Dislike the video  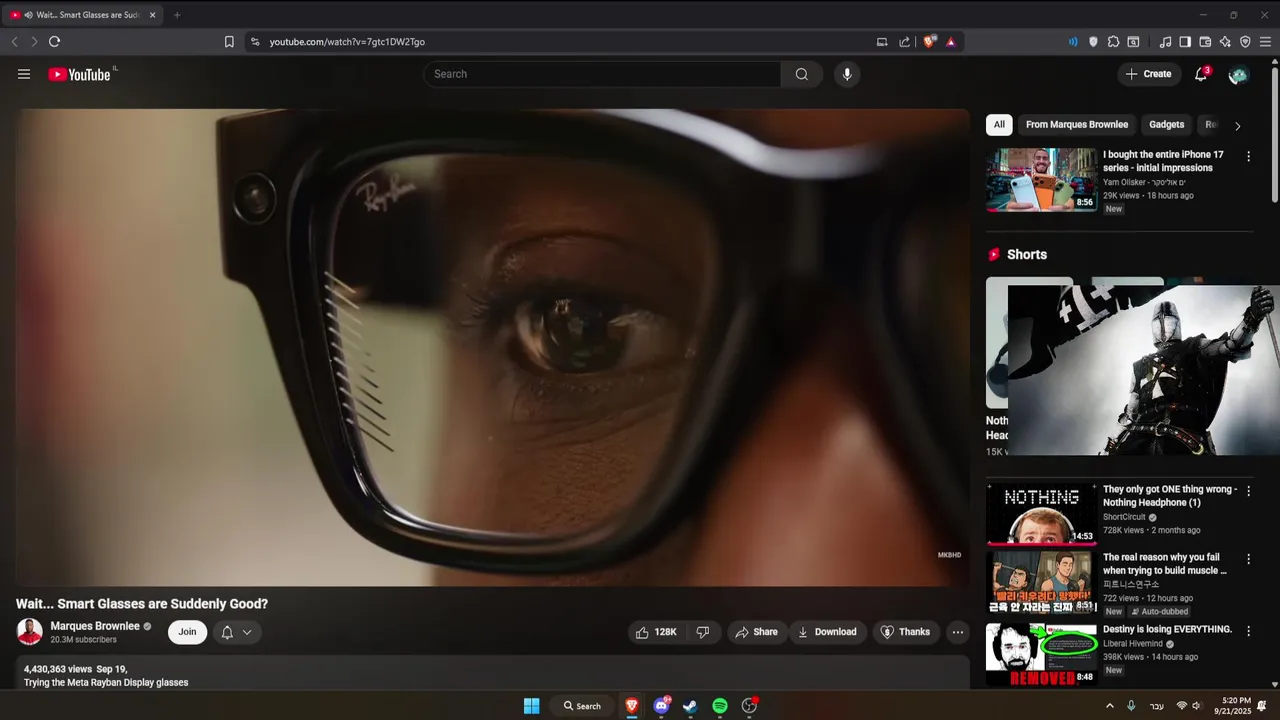pos(702,632)
